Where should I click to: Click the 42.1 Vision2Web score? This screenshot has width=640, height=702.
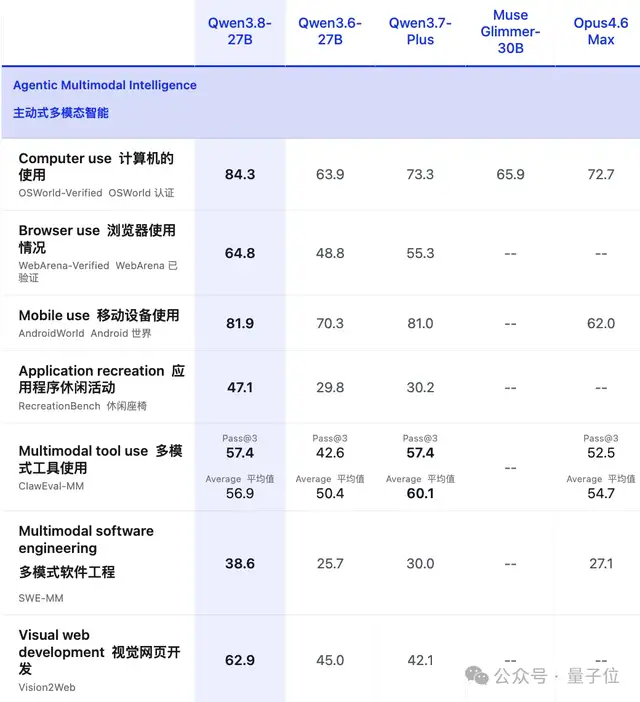pos(420,660)
